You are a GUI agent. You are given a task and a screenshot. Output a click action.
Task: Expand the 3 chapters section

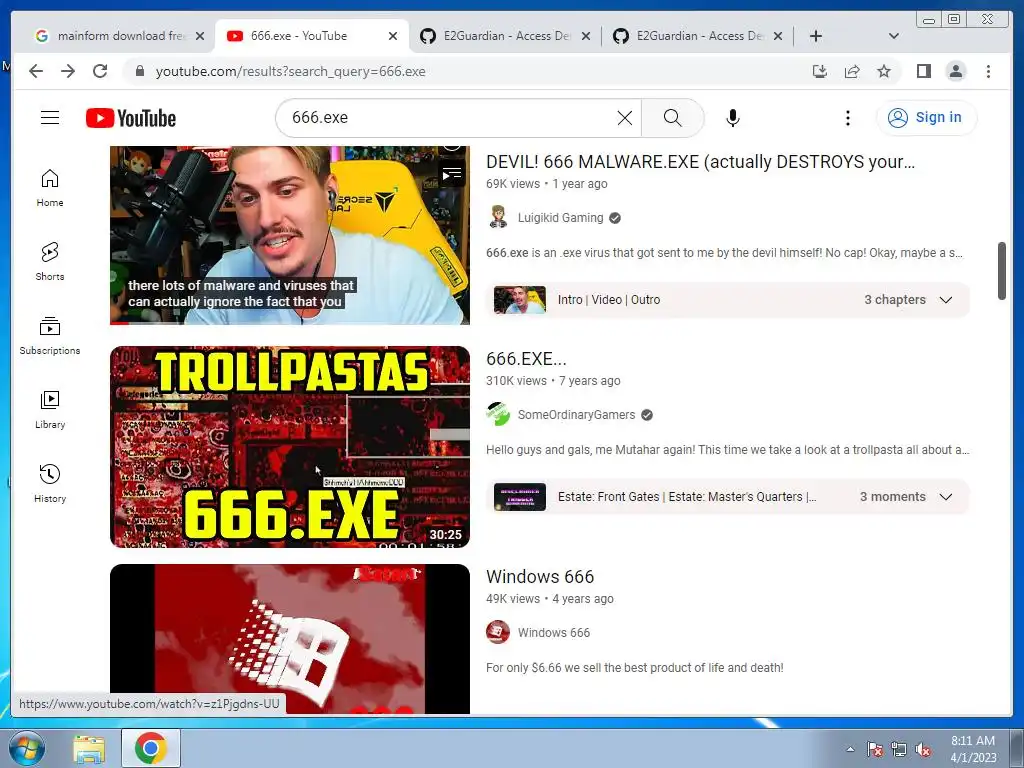coord(945,300)
